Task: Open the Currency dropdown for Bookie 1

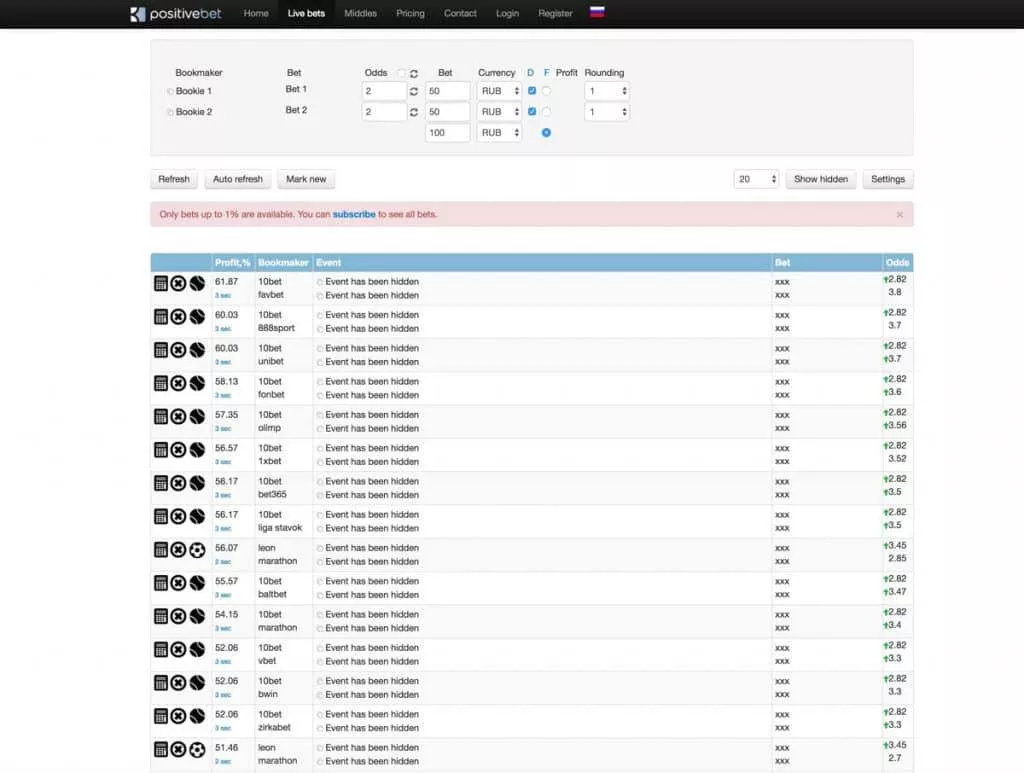Action: (499, 91)
